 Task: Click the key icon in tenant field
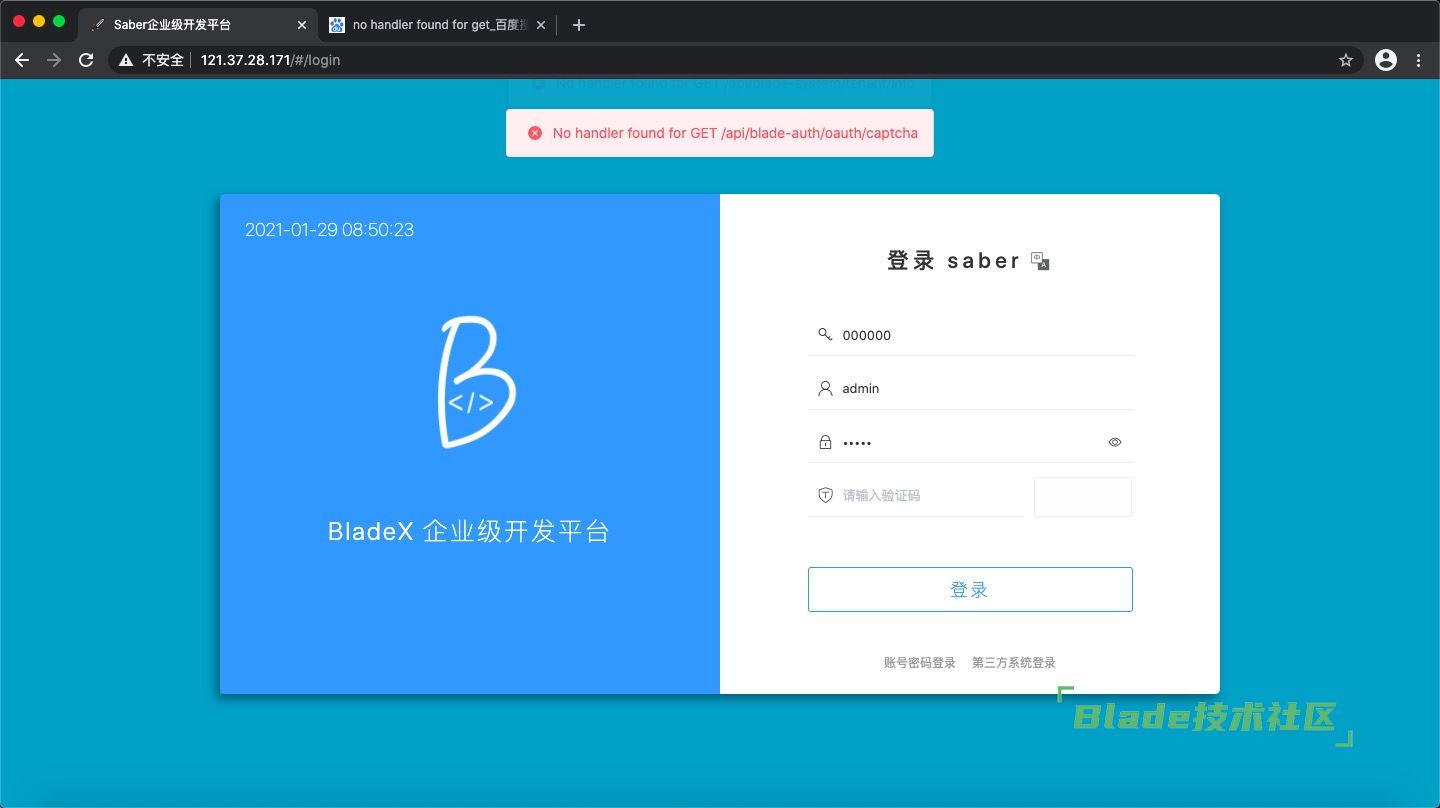pos(825,335)
